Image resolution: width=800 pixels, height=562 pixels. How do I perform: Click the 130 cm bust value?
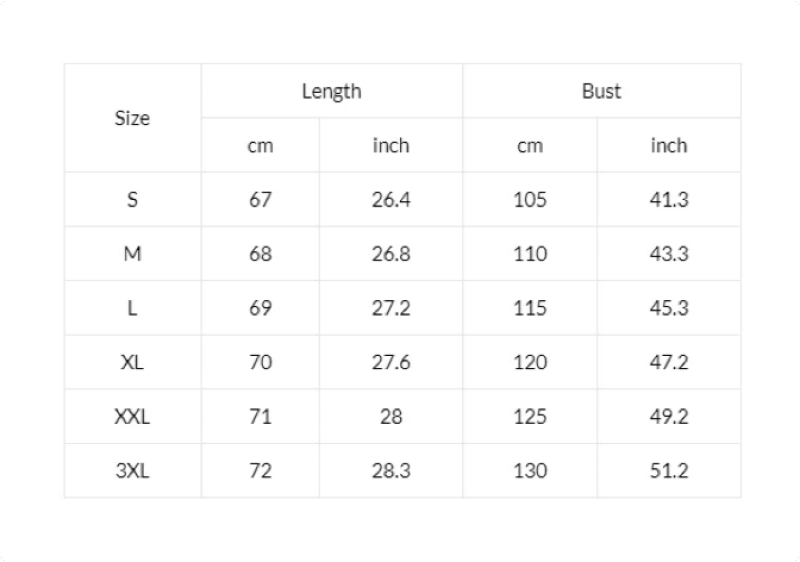coord(530,470)
